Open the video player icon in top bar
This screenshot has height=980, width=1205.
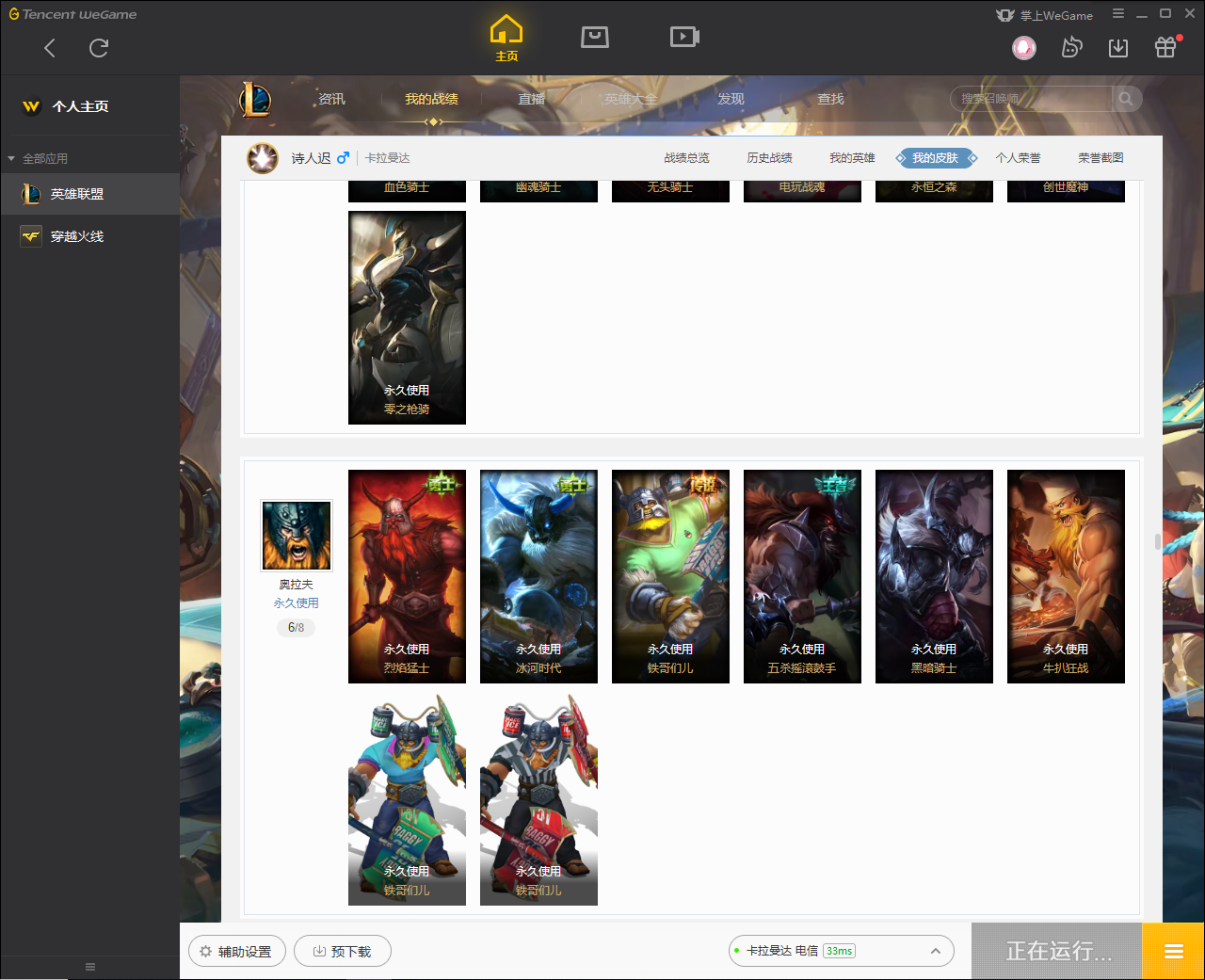[684, 37]
